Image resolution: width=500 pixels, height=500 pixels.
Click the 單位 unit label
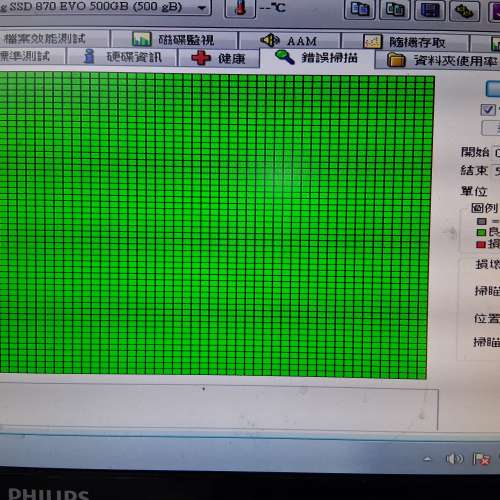click(x=474, y=191)
